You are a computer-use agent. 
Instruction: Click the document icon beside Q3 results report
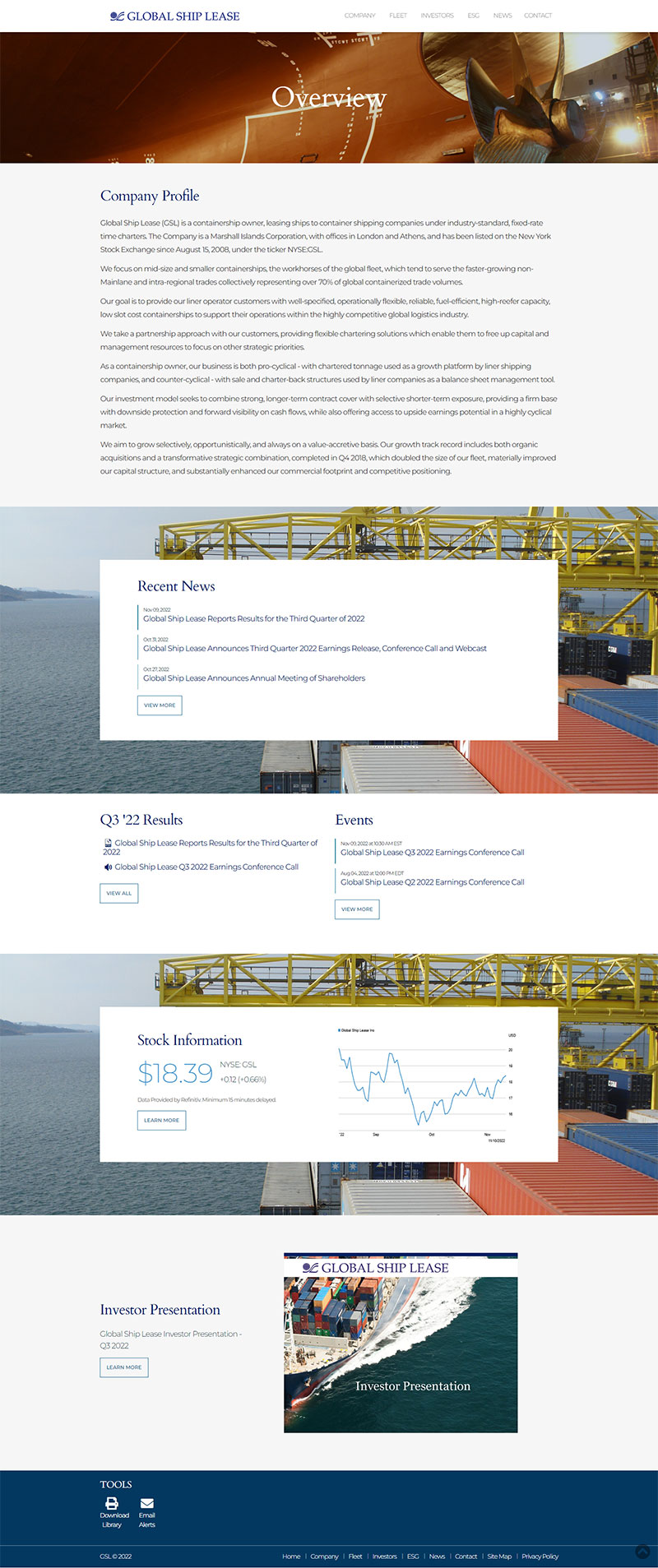(x=108, y=843)
